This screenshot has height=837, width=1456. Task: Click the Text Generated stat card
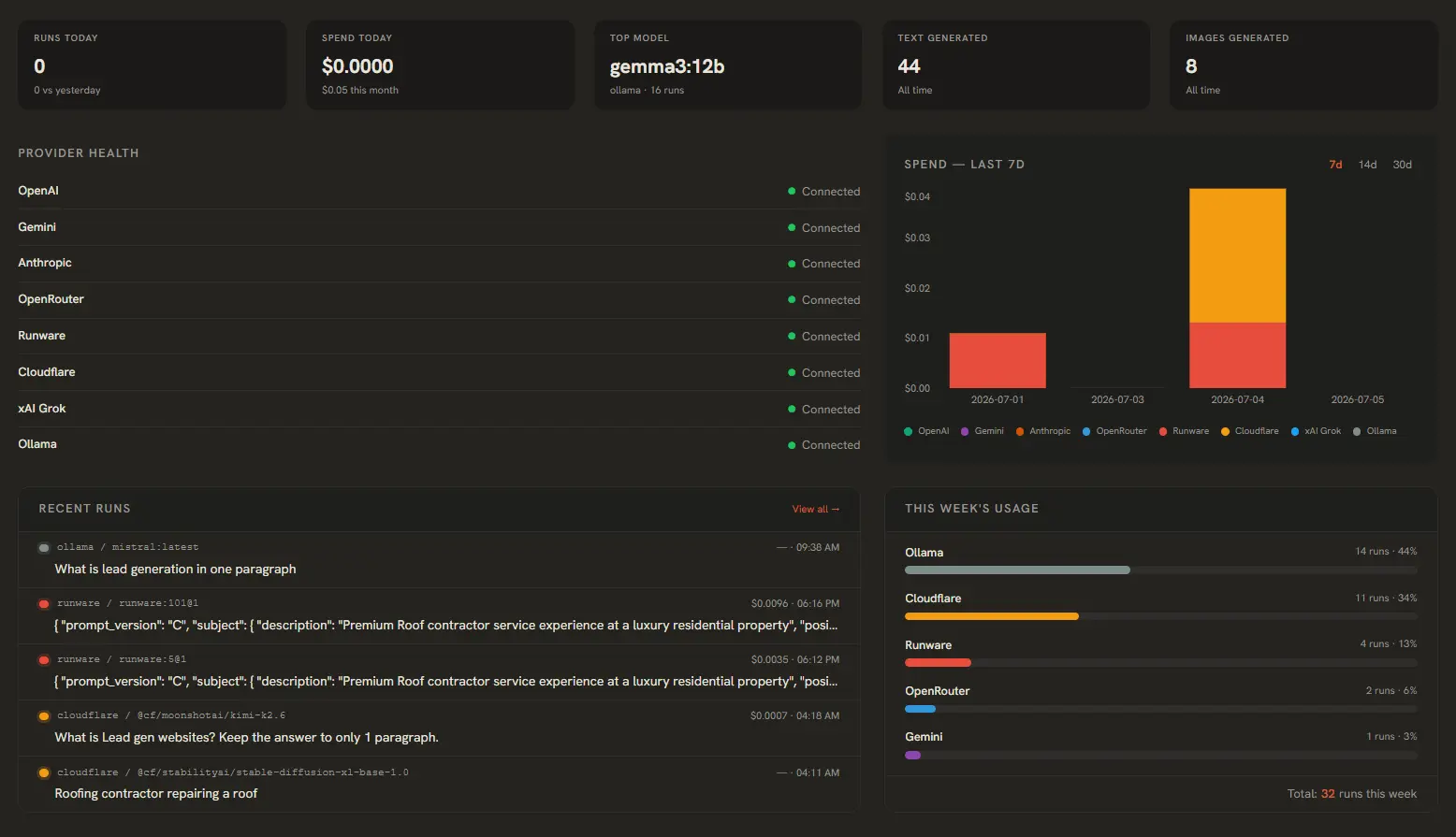(1016, 65)
